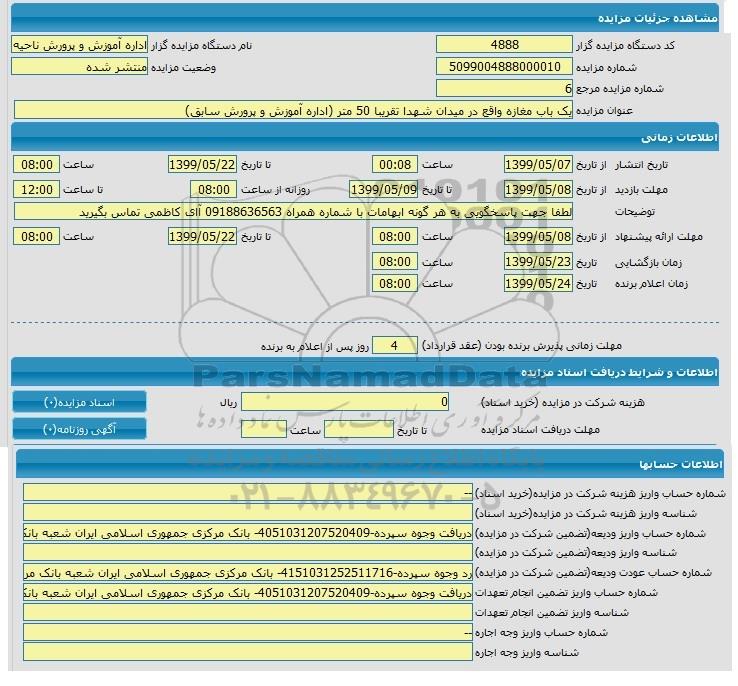Select the label مهلت بازدید

[x=641, y=190]
